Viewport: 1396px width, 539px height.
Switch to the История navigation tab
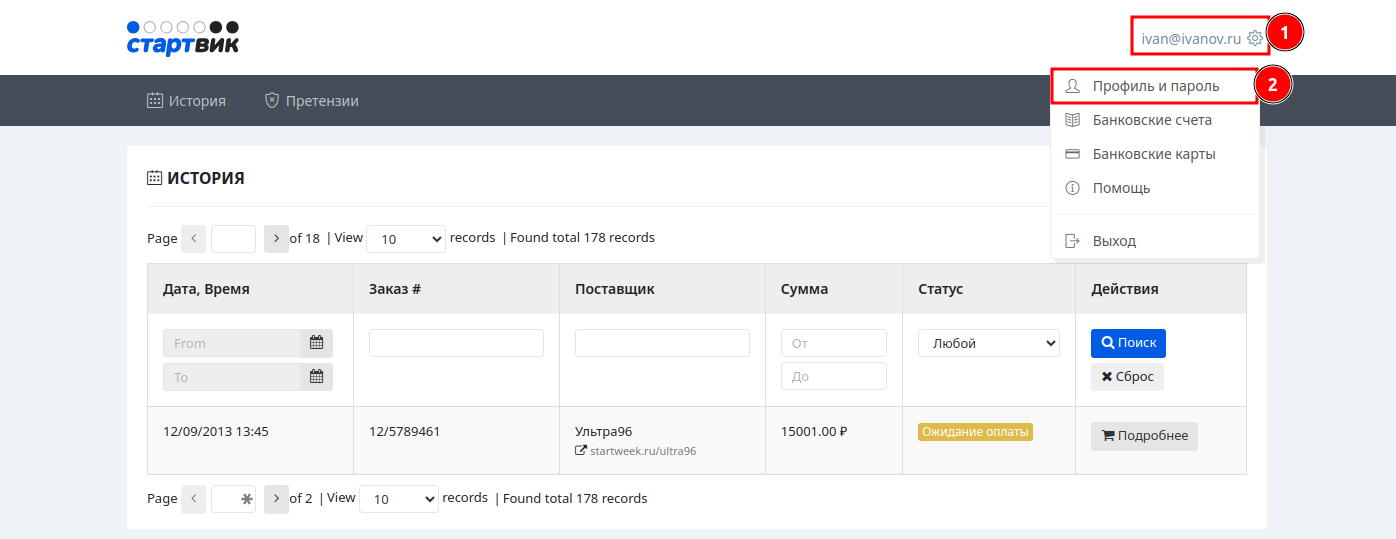[187, 101]
